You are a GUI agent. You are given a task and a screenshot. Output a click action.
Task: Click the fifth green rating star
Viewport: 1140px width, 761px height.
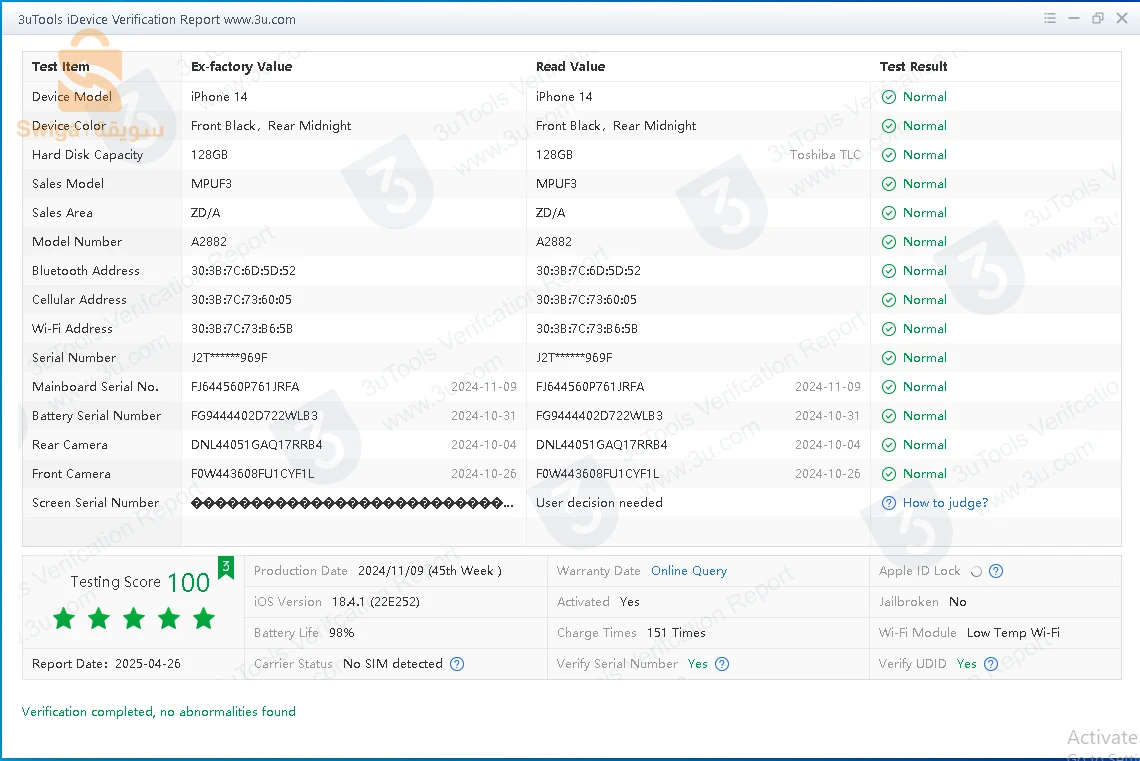204,619
